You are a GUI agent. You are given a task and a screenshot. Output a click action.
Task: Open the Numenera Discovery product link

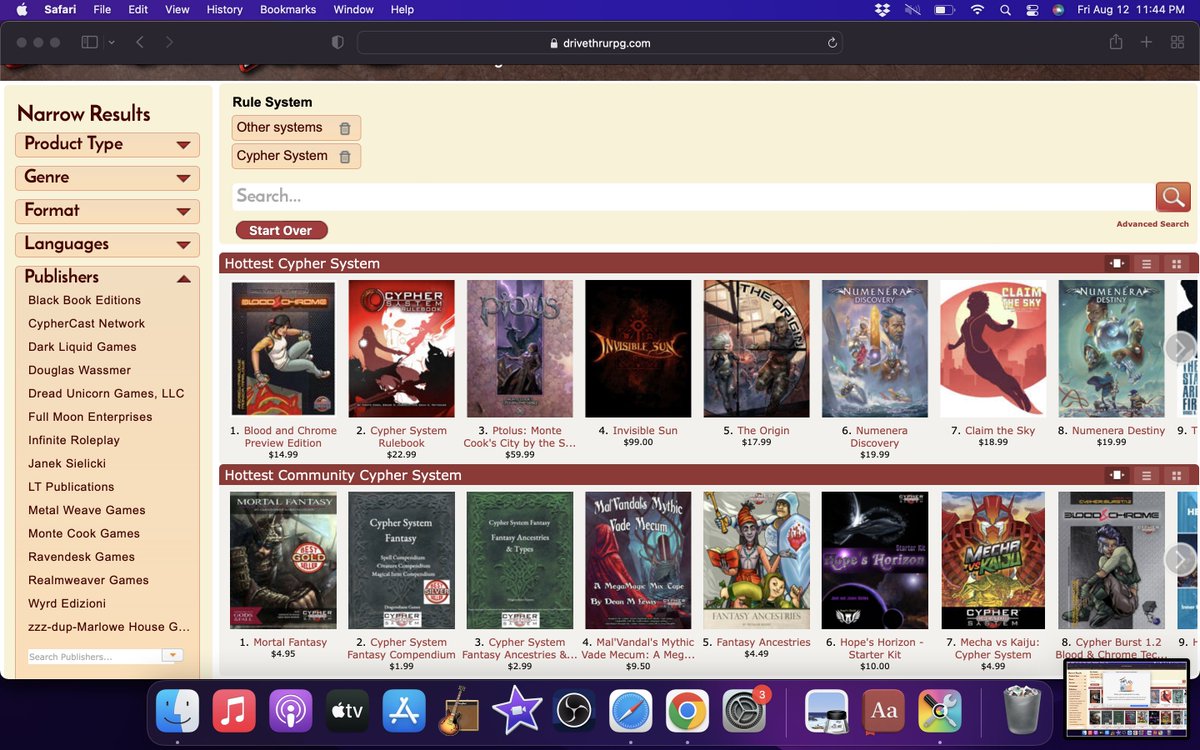coord(875,437)
